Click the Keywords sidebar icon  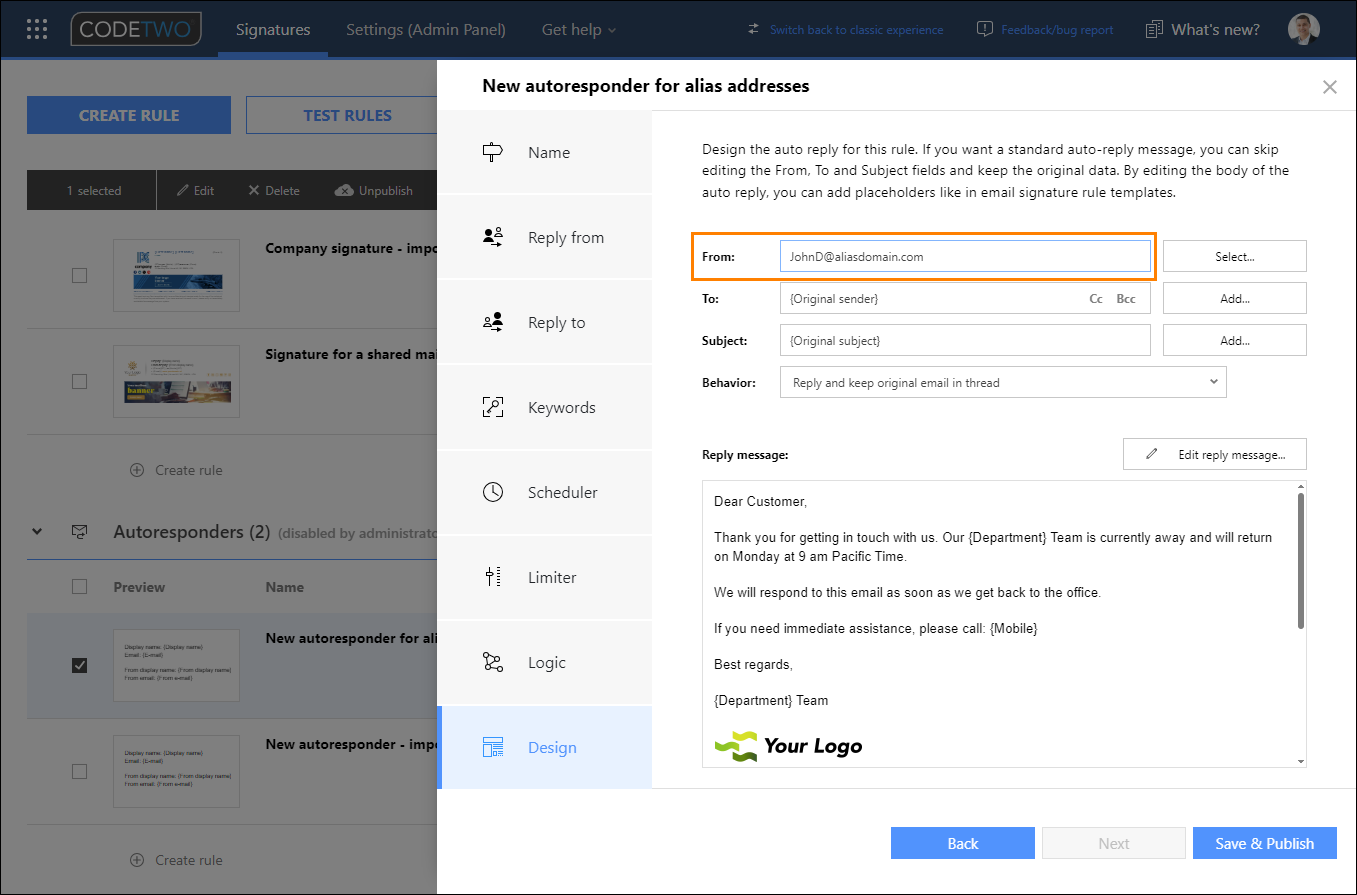pos(492,407)
